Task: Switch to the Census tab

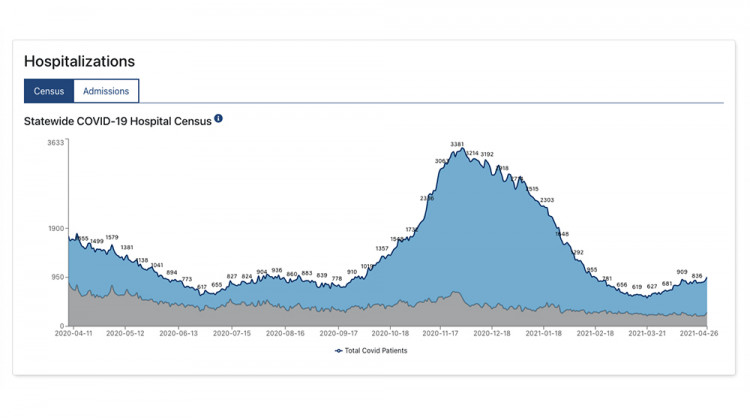Action: (x=49, y=91)
